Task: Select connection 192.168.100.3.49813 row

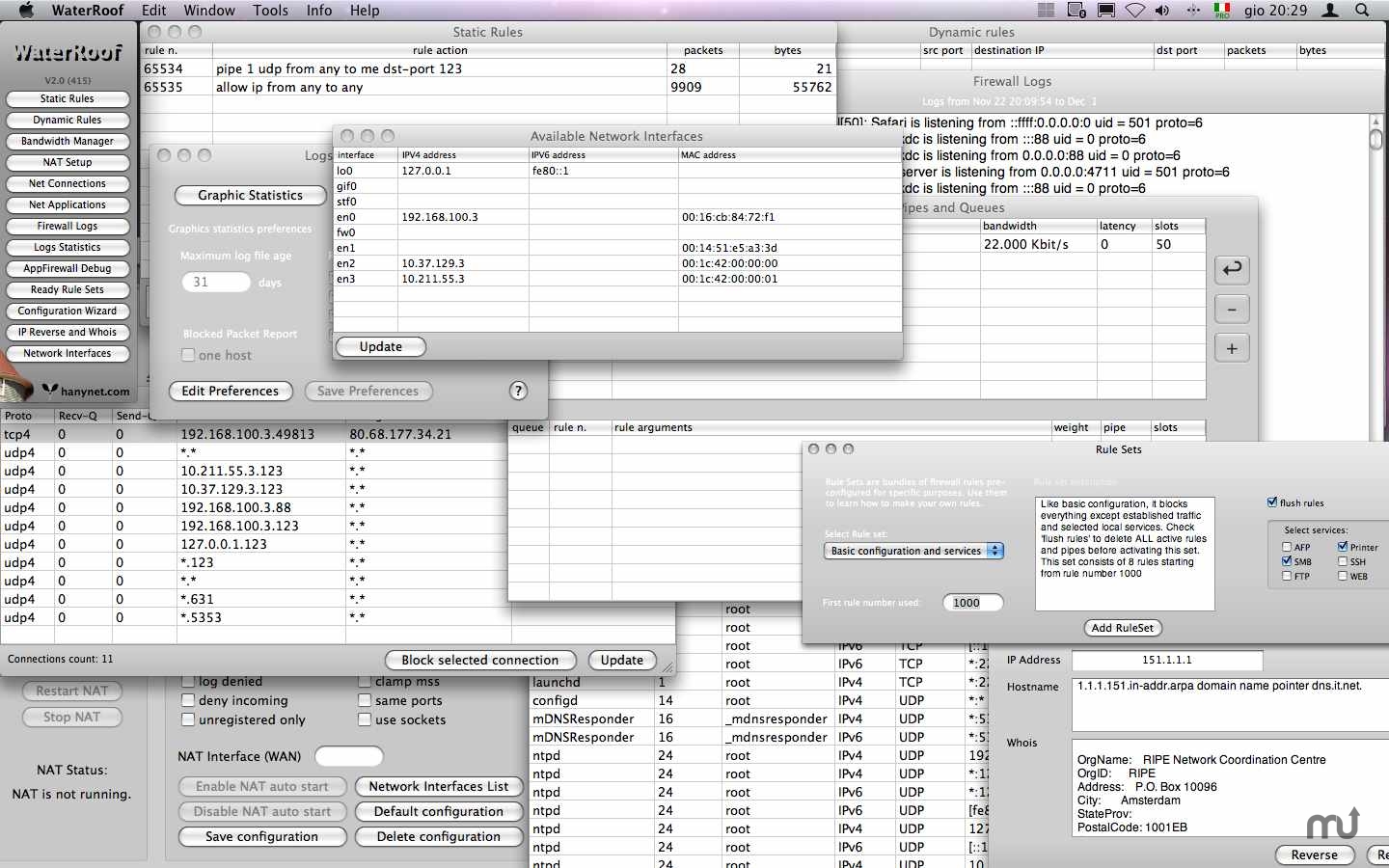Action: [256, 434]
